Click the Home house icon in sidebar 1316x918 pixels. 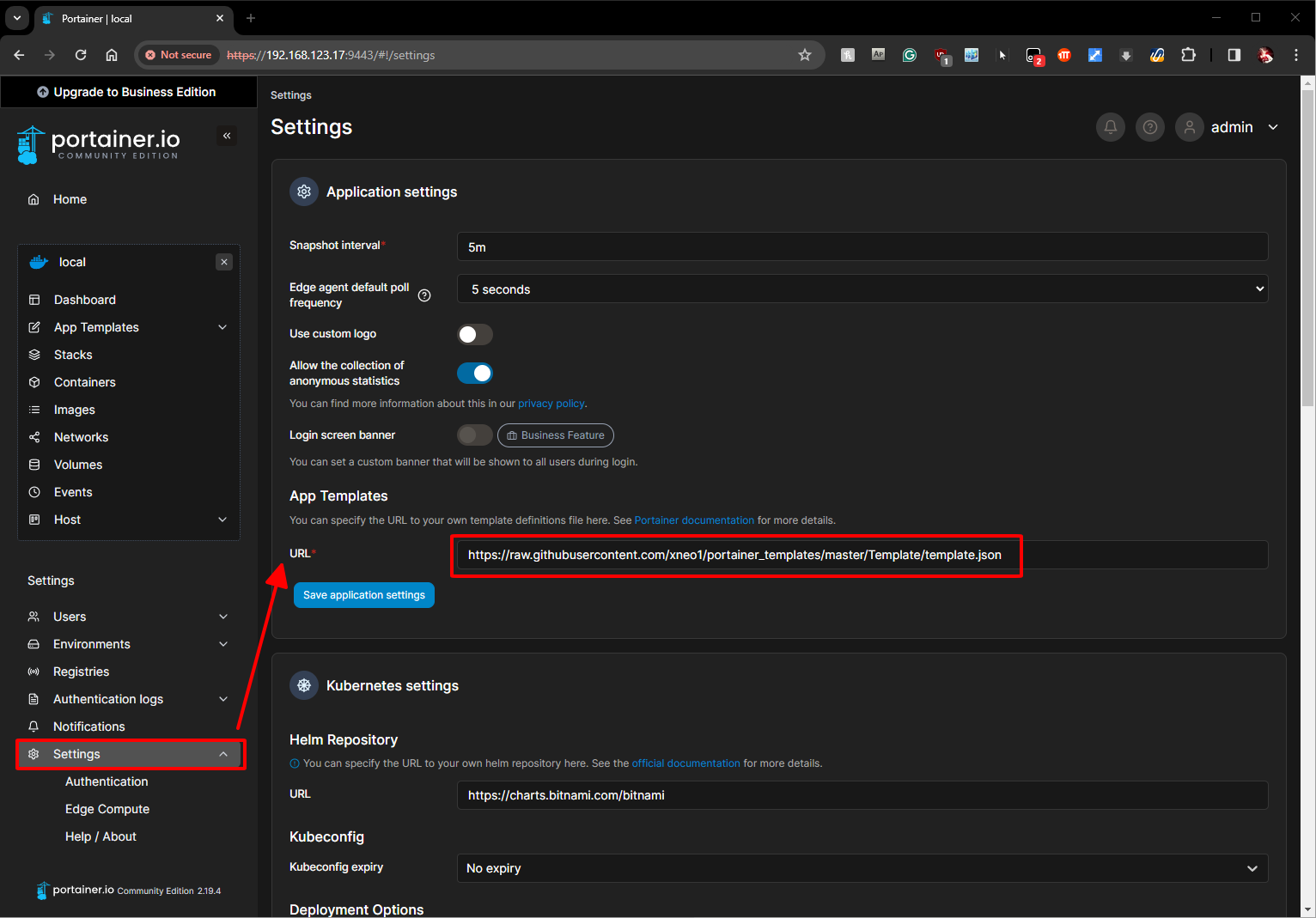[x=34, y=199]
